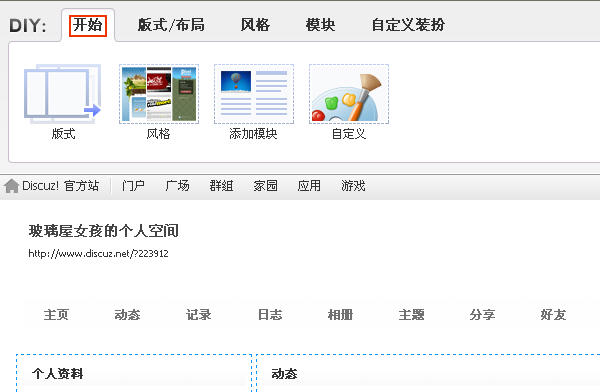Open the 模块 DIY tab
The image size is (600, 392).
tap(320, 25)
